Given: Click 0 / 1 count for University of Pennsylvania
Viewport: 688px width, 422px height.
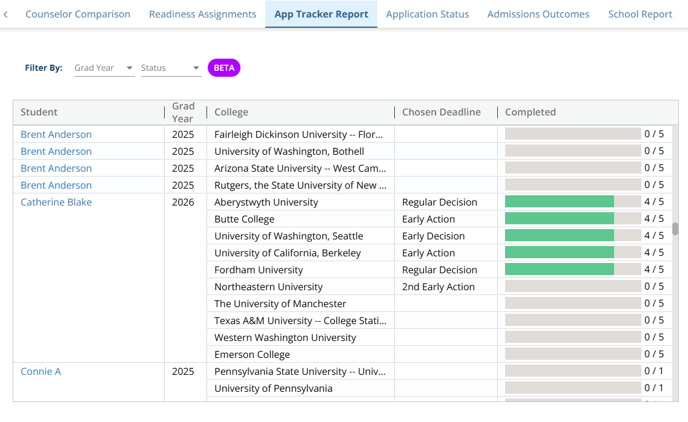Looking at the screenshot, I should click(x=654, y=388).
